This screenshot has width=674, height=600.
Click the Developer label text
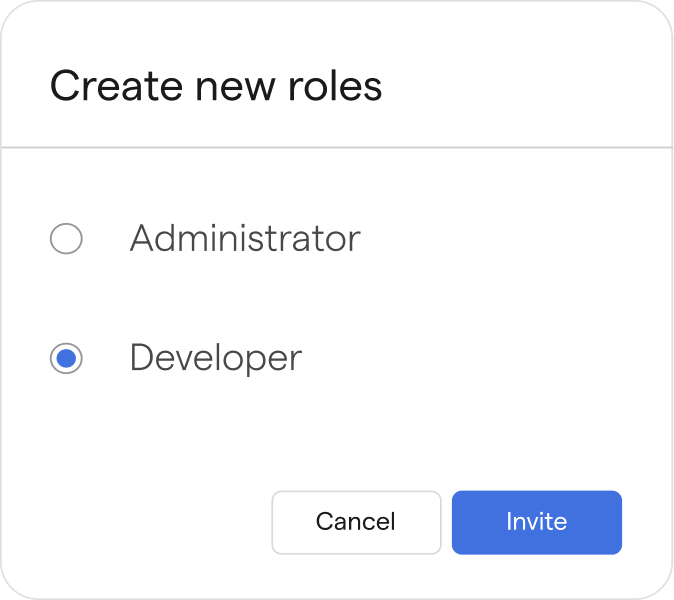[x=215, y=359]
